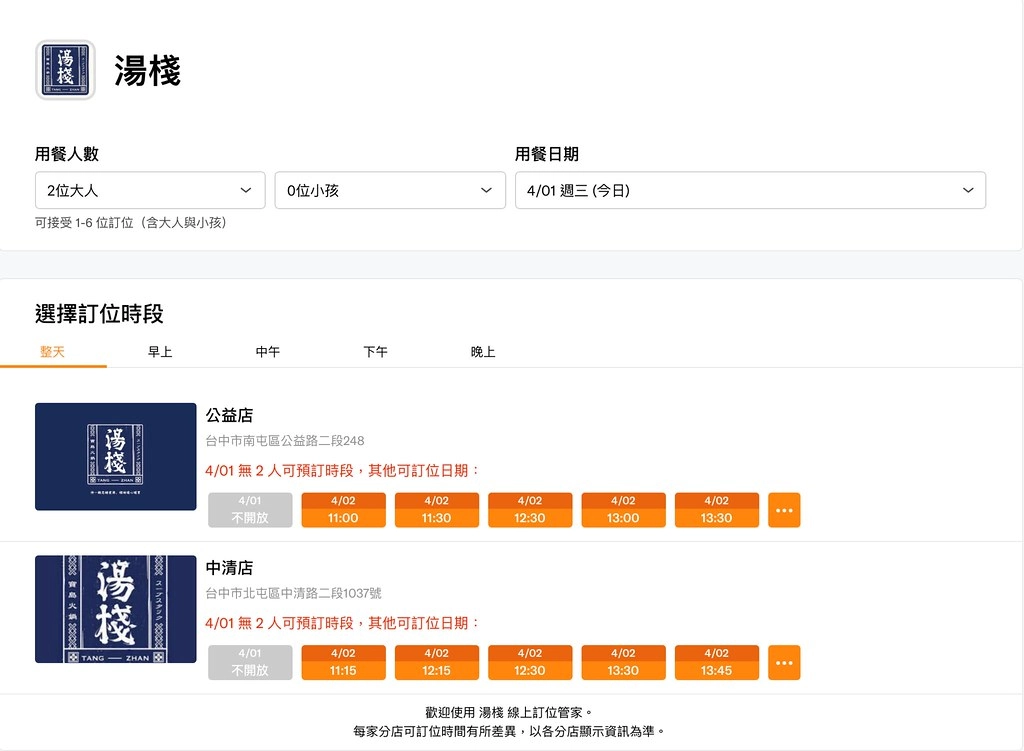The image size is (1024, 751).
Task: Choose 公益店 4/02 12:30 slot
Action: pyautogui.click(x=530, y=510)
